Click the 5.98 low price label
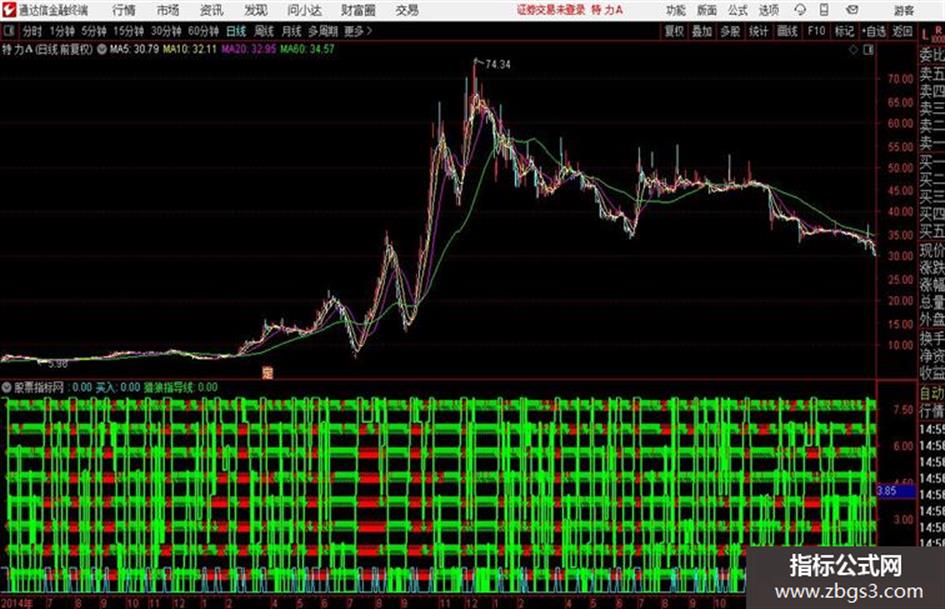 point(58,364)
